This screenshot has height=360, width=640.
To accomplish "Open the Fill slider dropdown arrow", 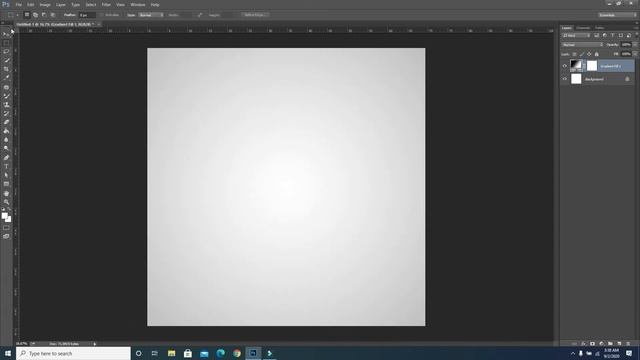I will click(x=635, y=54).
